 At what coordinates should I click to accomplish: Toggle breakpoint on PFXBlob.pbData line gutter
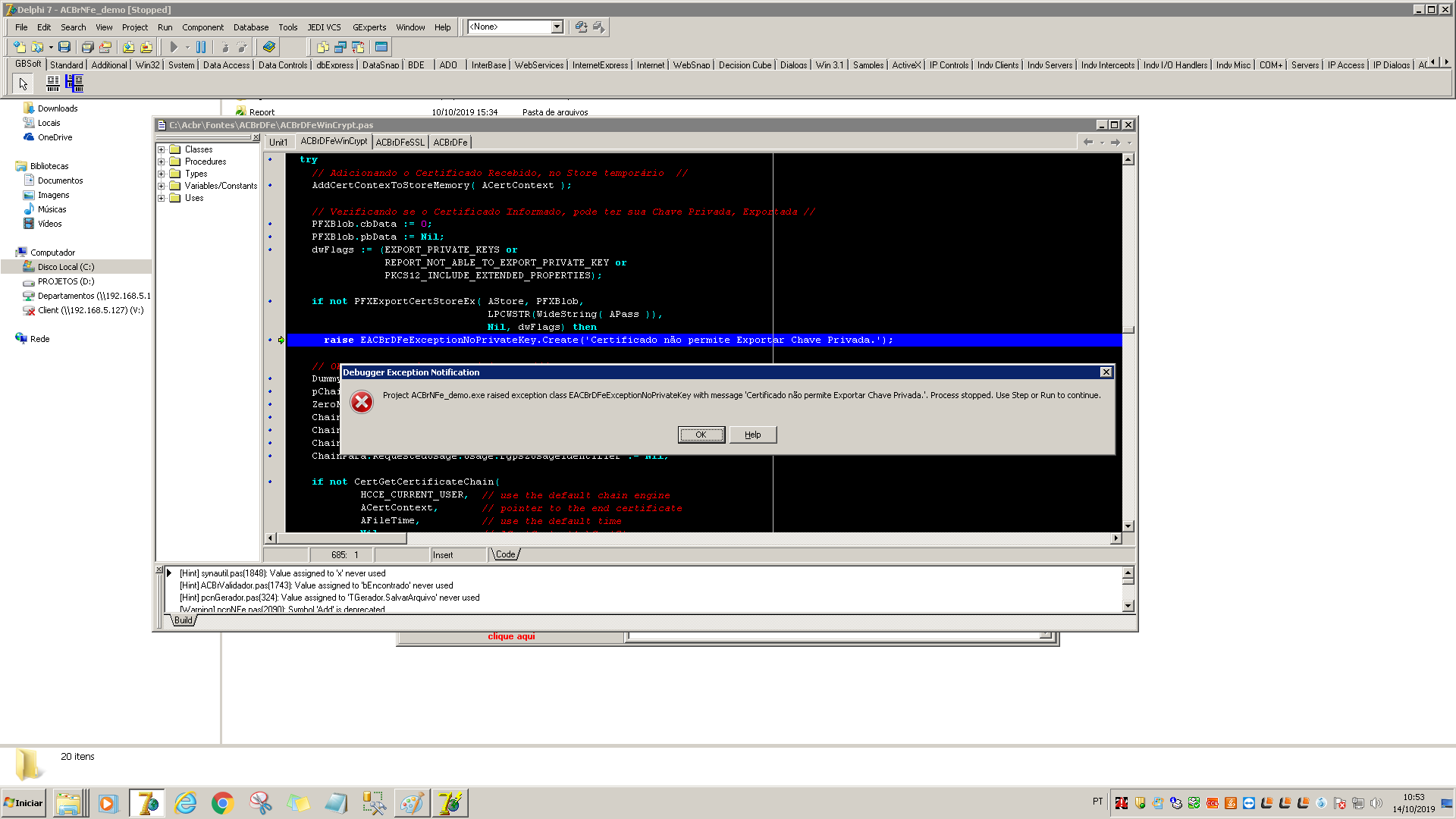[x=270, y=237]
